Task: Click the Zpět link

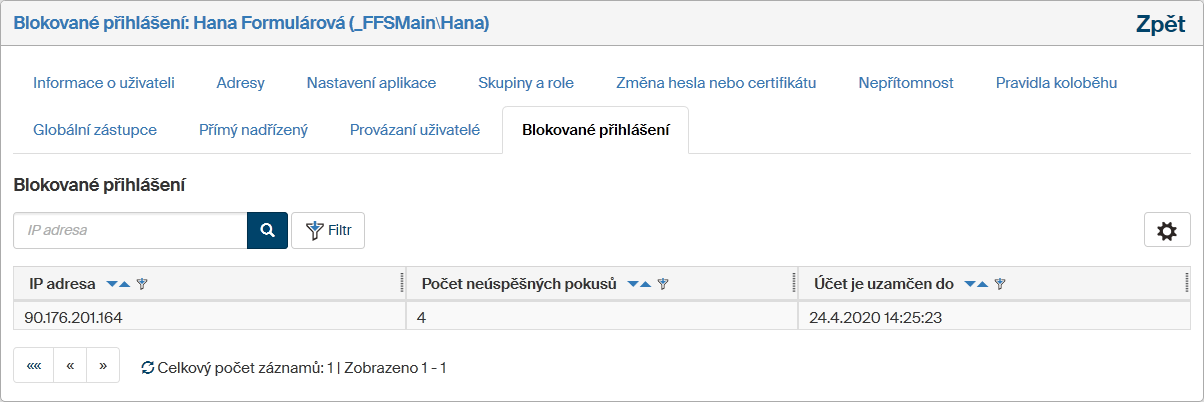Action: (1160, 25)
